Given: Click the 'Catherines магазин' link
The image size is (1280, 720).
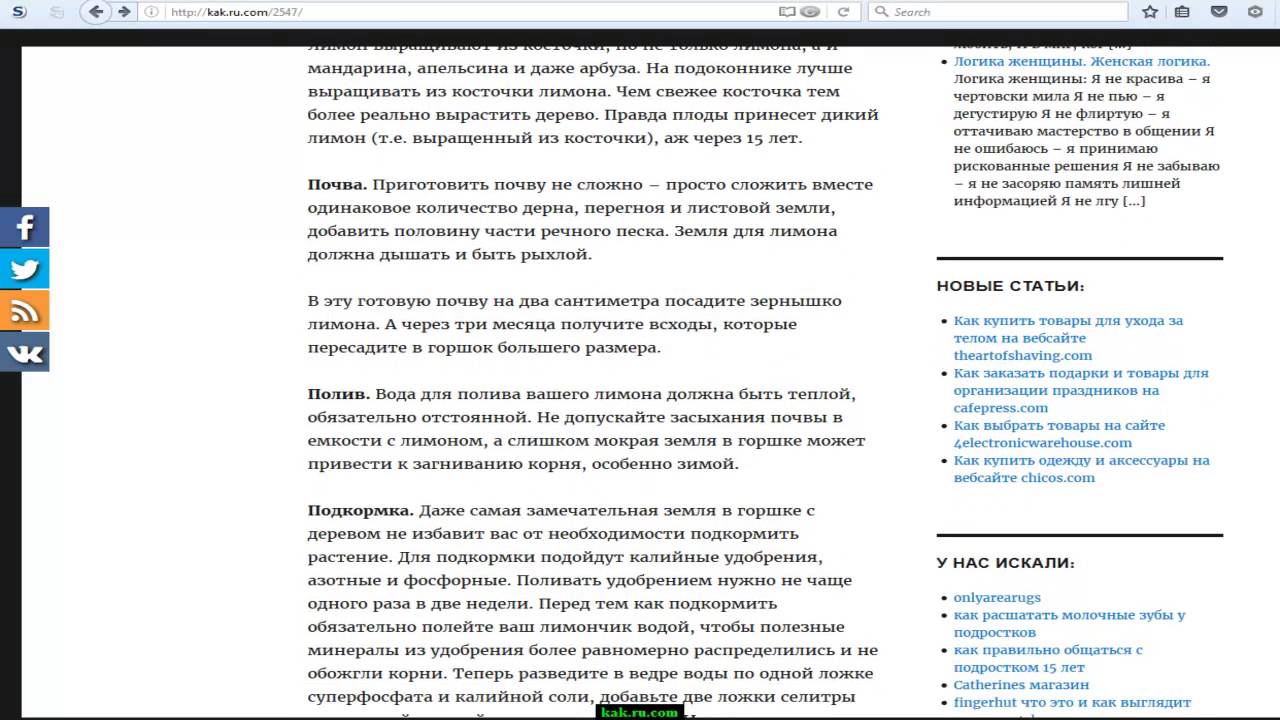Looking at the screenshot, I should click(x=1021, y=685).
